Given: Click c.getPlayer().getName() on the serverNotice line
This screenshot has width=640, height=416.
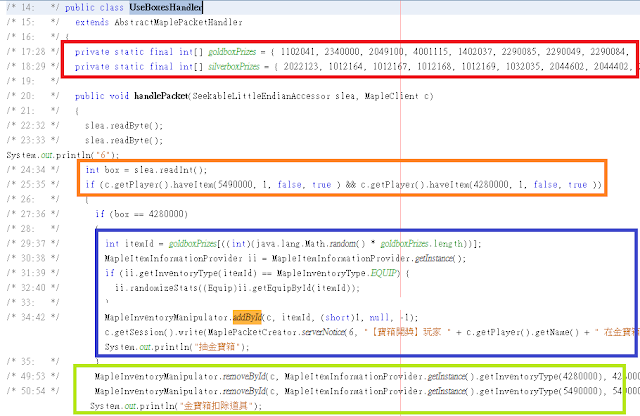Looking at the screenshot, I should (522, 332).
